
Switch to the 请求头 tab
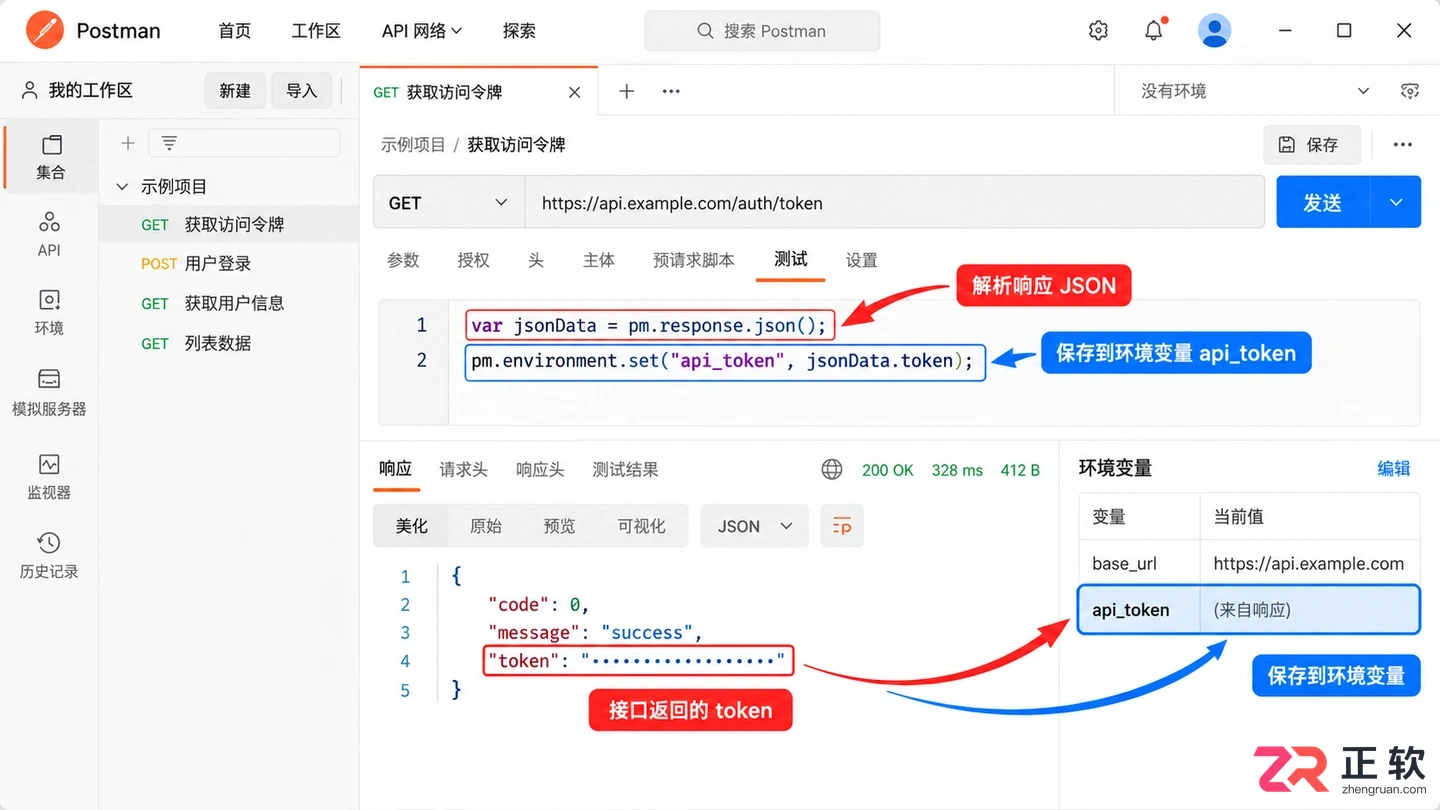pyautogui.click(x=463, y=469)
